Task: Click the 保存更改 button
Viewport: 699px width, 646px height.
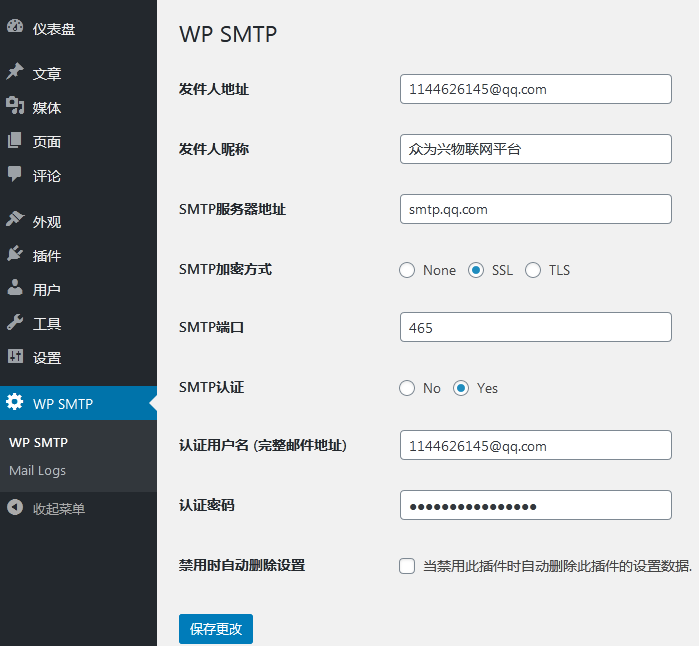Action: (x=216, y=629)
